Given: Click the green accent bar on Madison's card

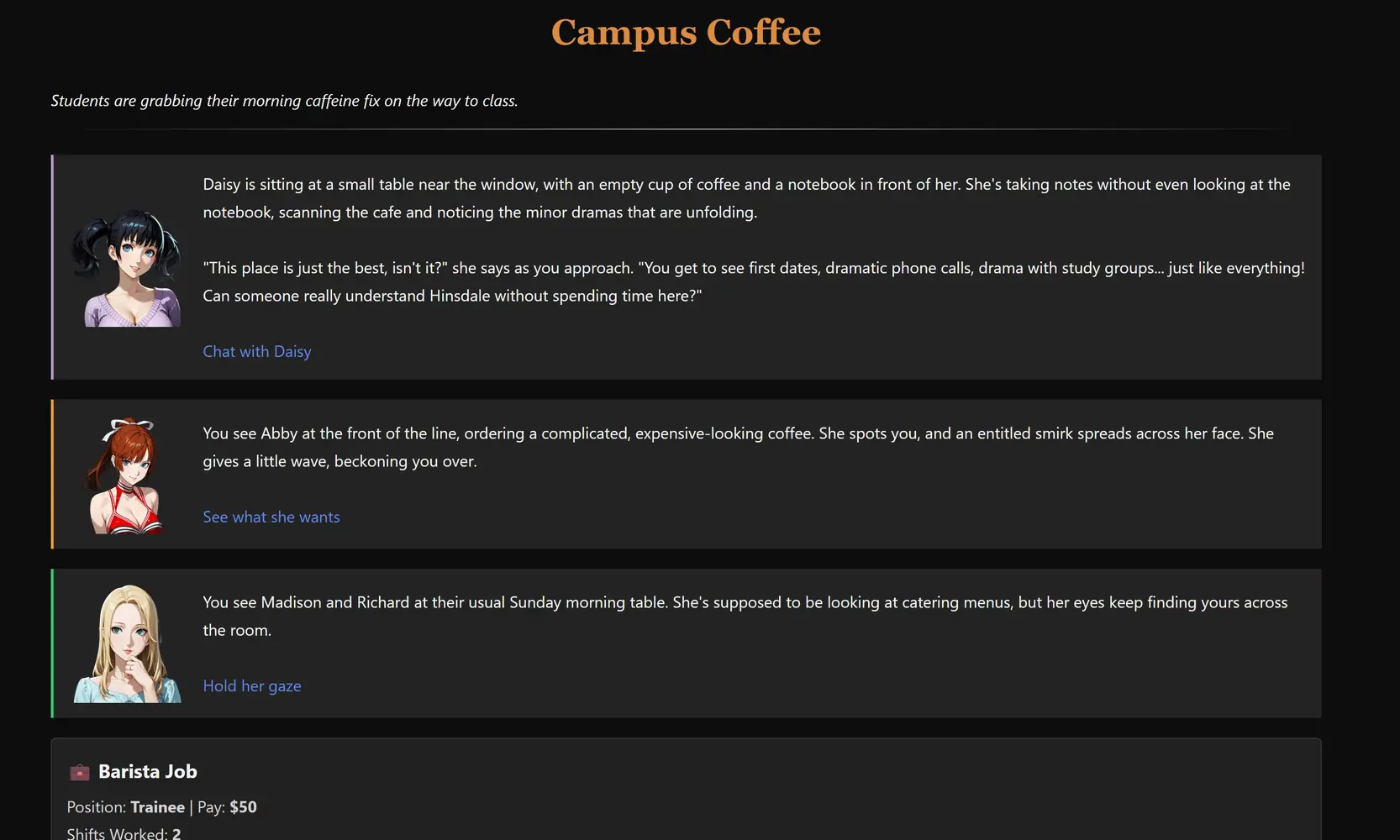Looking at the screenshot, I should (x=52, y=643).
